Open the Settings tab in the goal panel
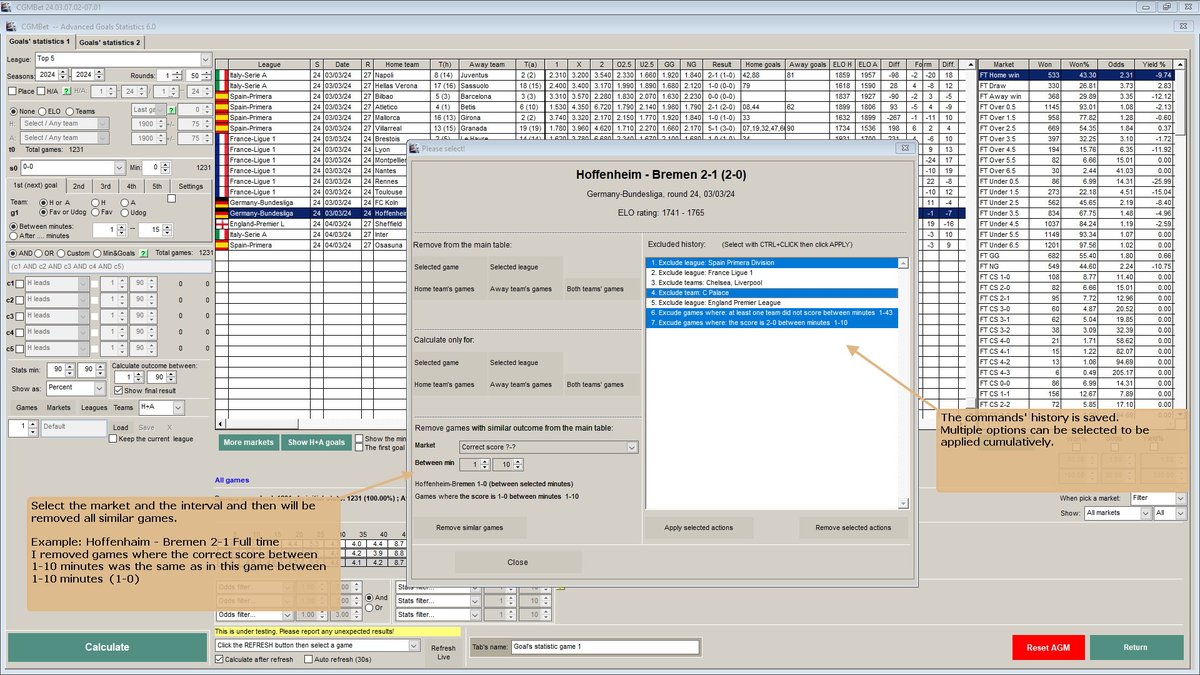Screen dimensions: 1200x675 tap(191, 186)
